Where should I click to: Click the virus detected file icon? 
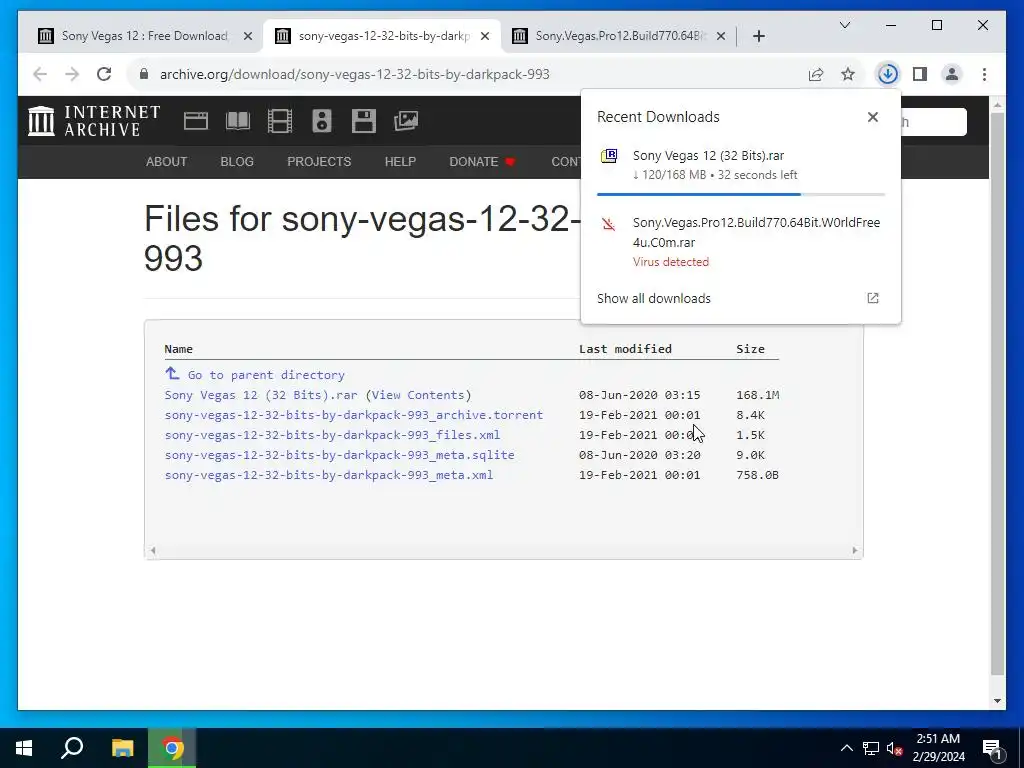coord(609,224)
